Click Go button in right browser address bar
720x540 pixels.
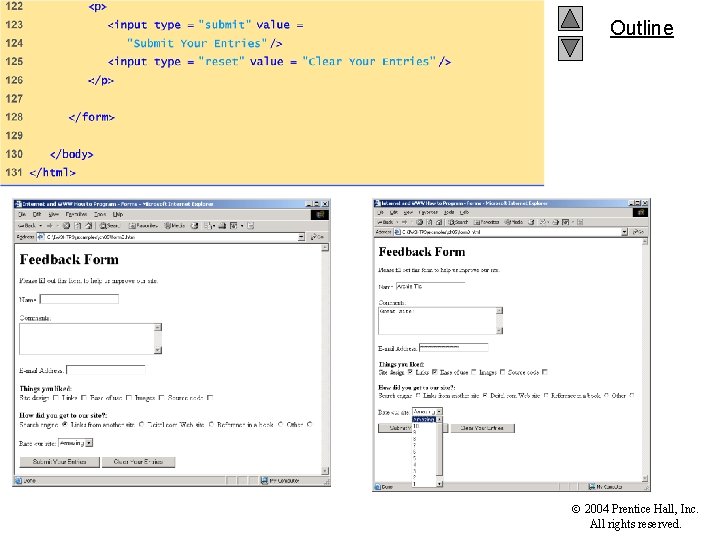point(638,232)
